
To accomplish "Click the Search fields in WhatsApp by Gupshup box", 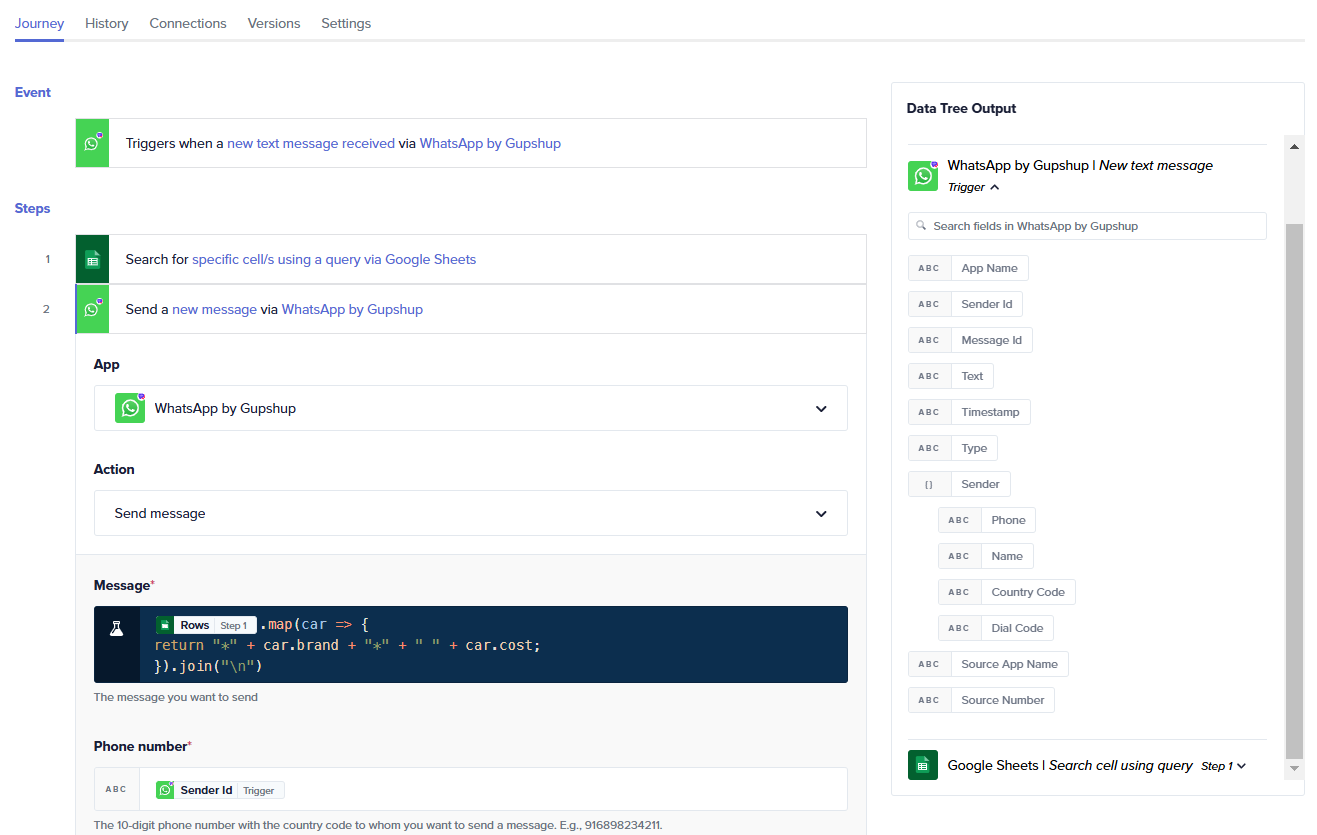I will (1087, 226).
